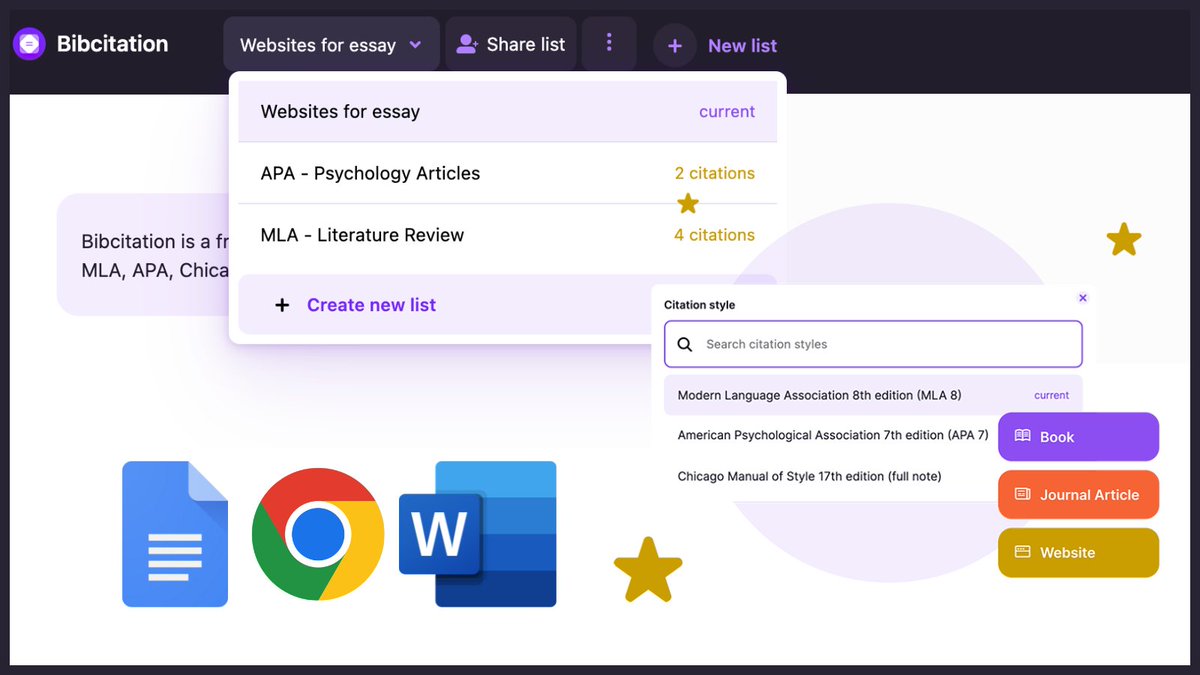Click the plus icon beside Create new list
This screenshot has height=675, width=1200.
(x=282, y=305)
